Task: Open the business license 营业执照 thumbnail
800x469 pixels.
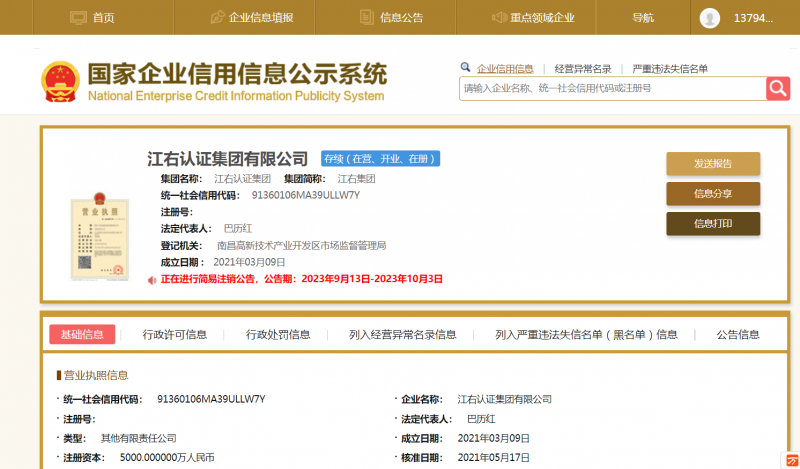Action: pyautogui.click(x=99, y=236)
